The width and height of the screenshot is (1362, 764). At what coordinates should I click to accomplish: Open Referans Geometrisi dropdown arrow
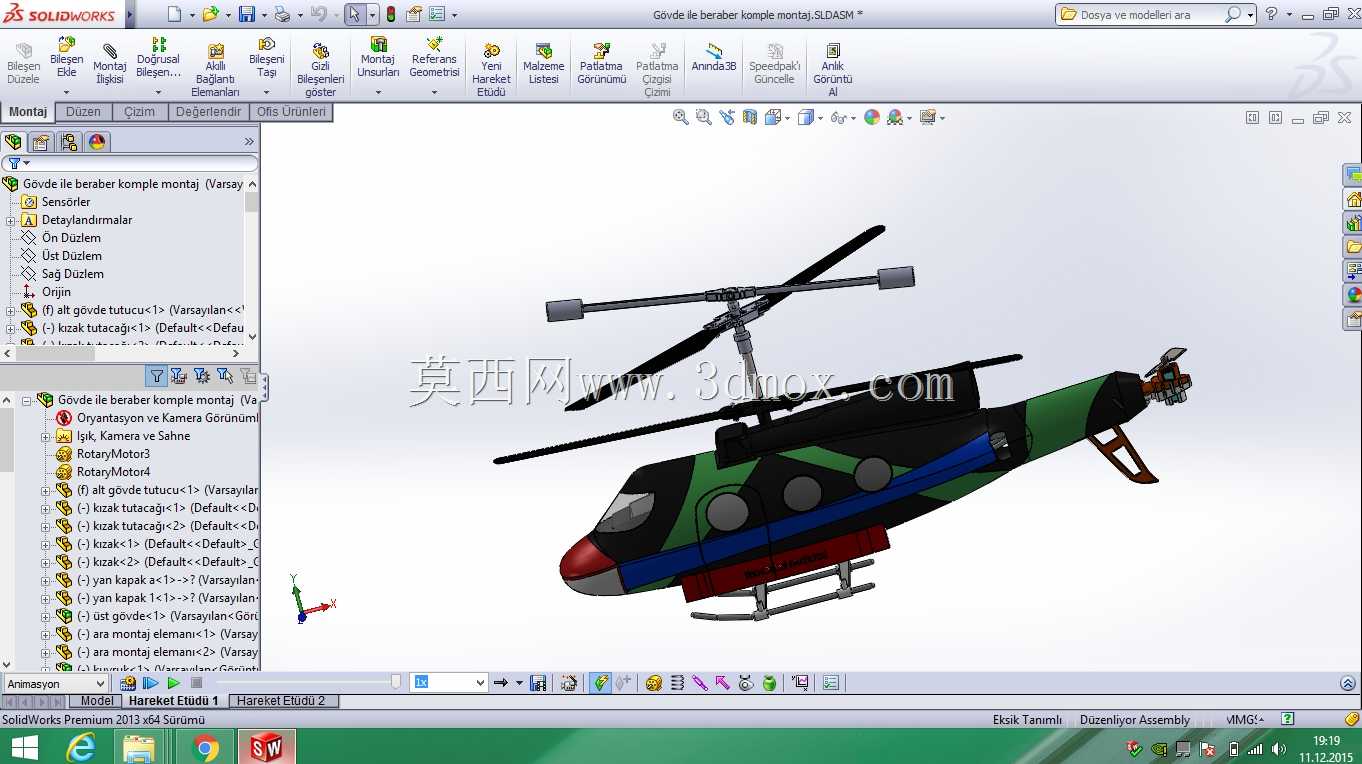click(434, 92)
